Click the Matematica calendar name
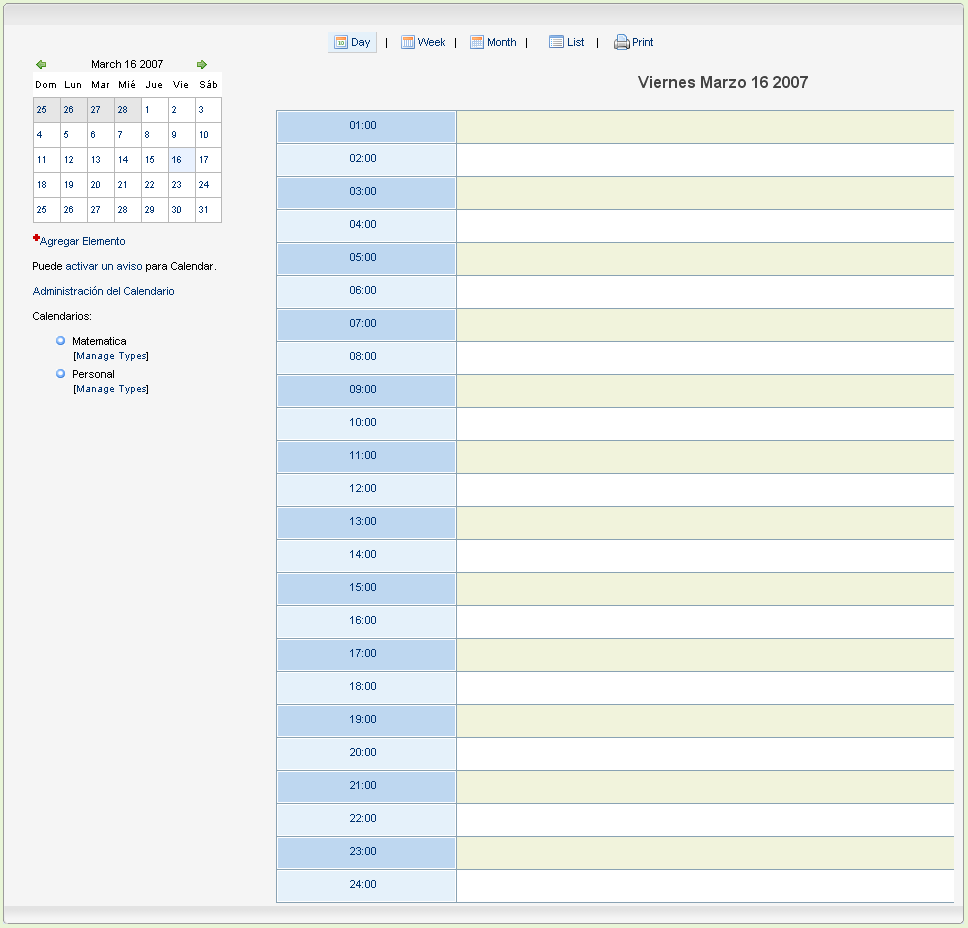Screen dimensions: 968x928 (x=99, y=341)
